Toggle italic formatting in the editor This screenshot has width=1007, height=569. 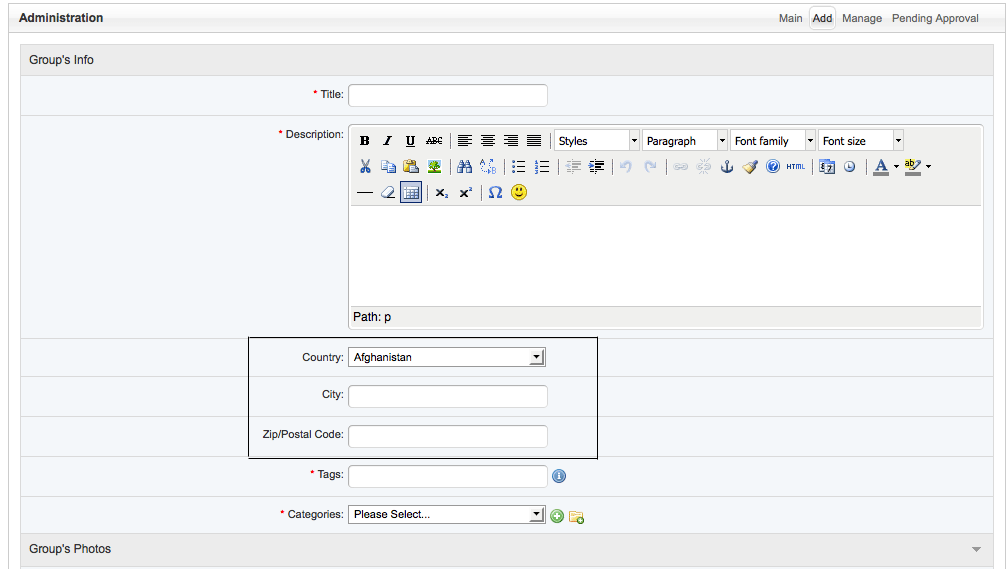pos(387,141)
